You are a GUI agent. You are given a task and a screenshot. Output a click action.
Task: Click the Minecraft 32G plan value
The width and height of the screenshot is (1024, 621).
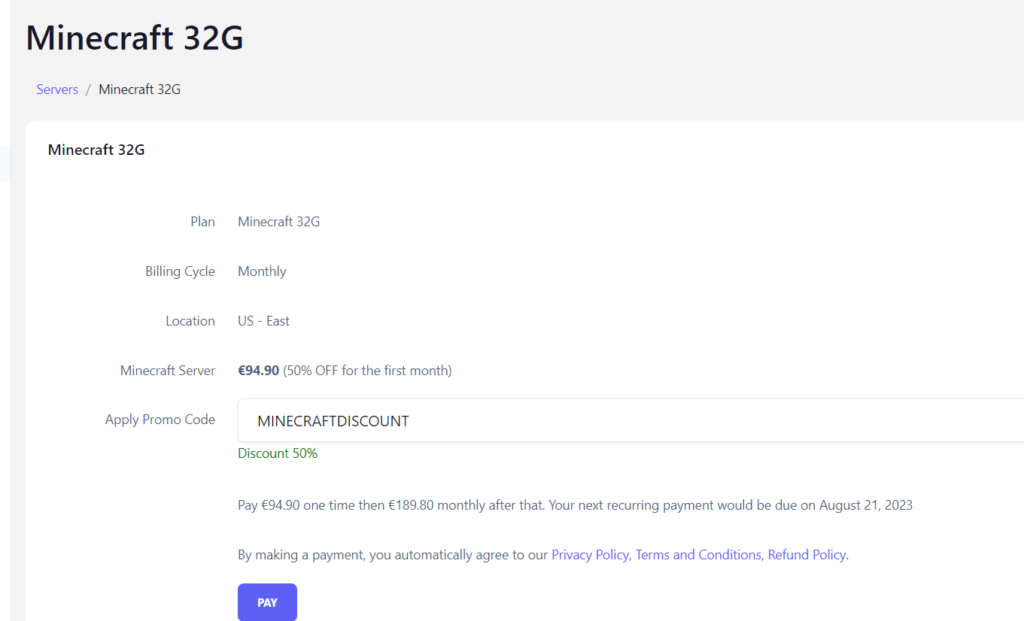(278, 221)
